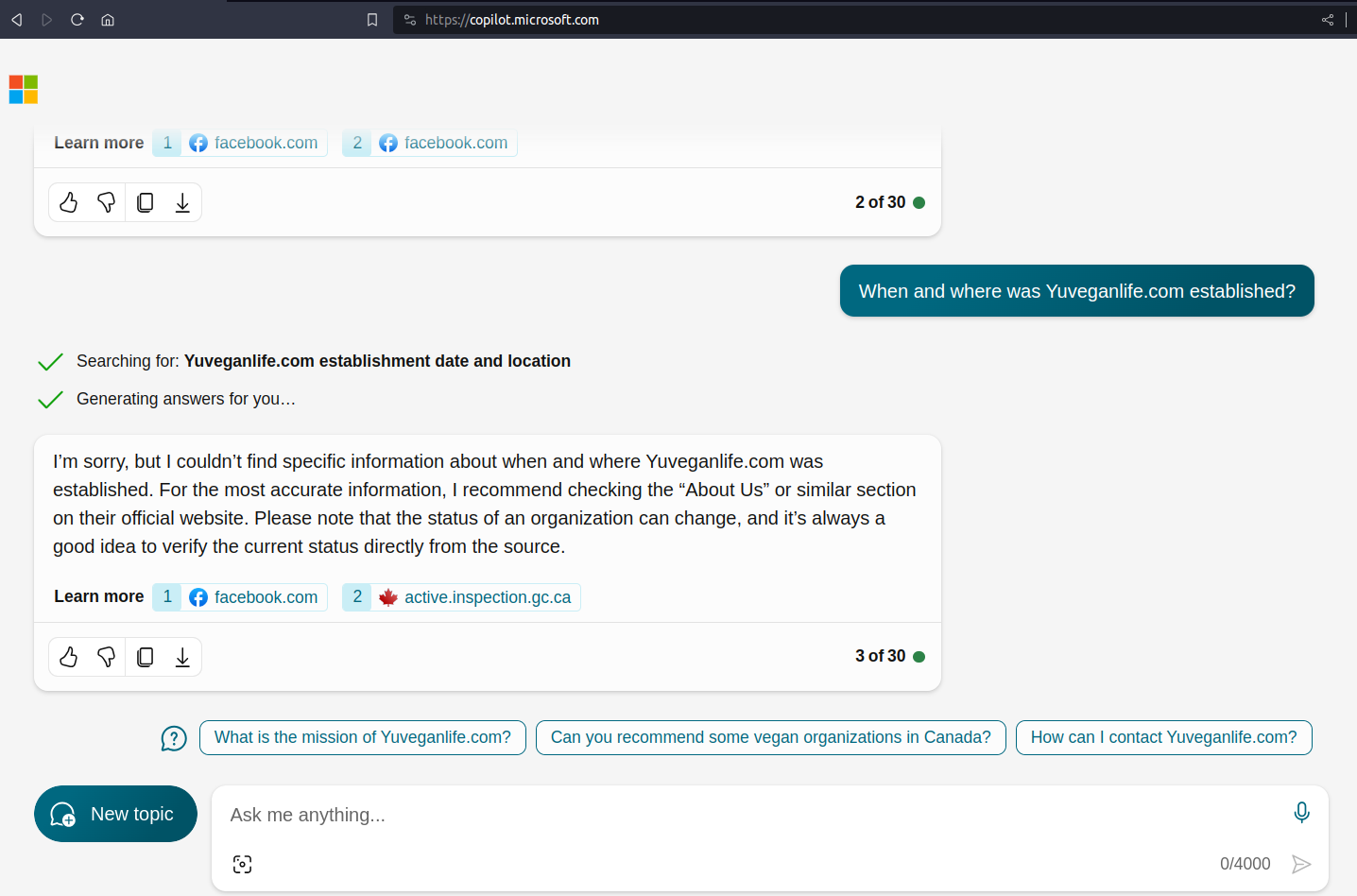The height and width of the screenshot is (896, 1357).
Task: Click the answer text starting "I'm sorry, but"
Action: click(x=485, y=504)
